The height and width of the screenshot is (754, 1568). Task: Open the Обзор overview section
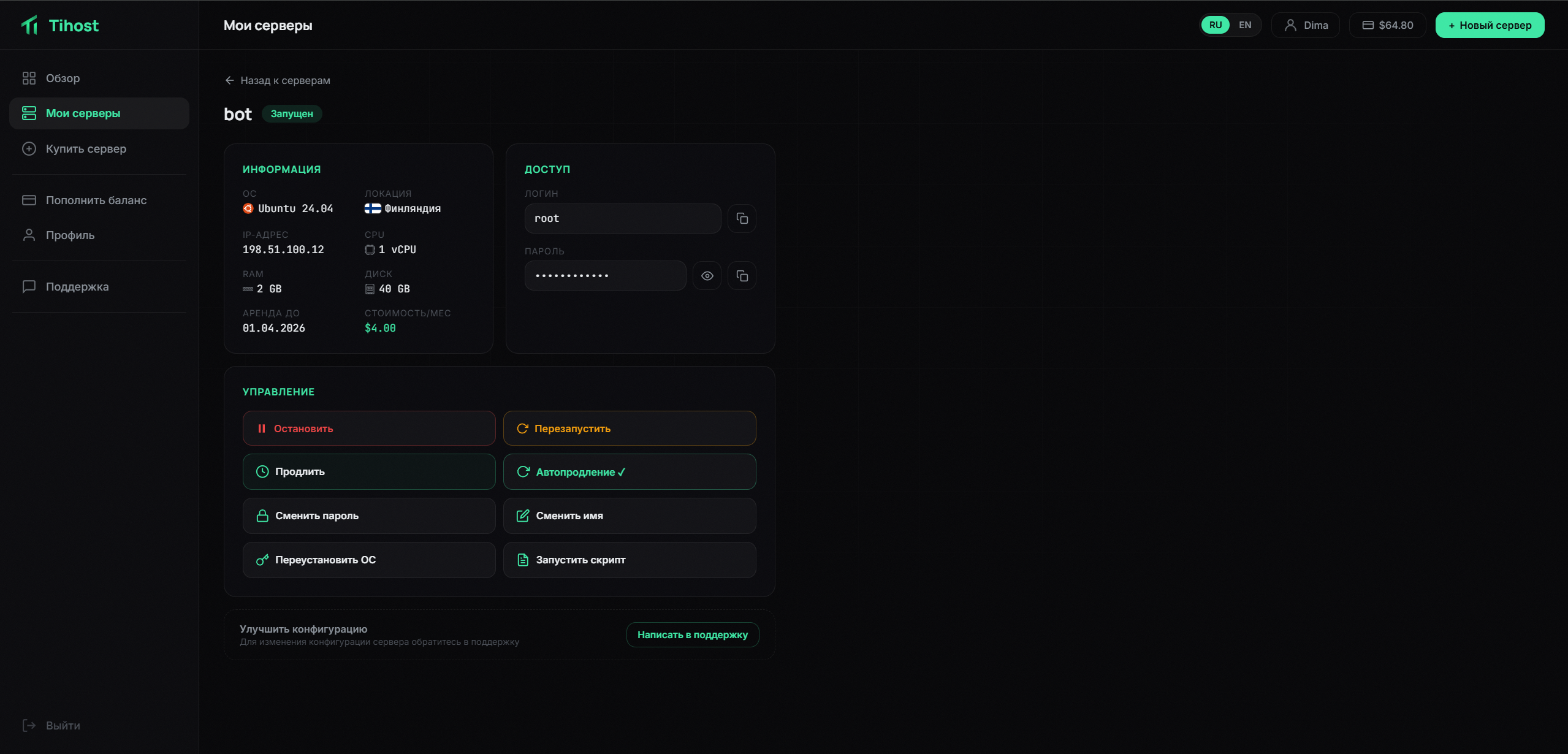tap(99, 78)
